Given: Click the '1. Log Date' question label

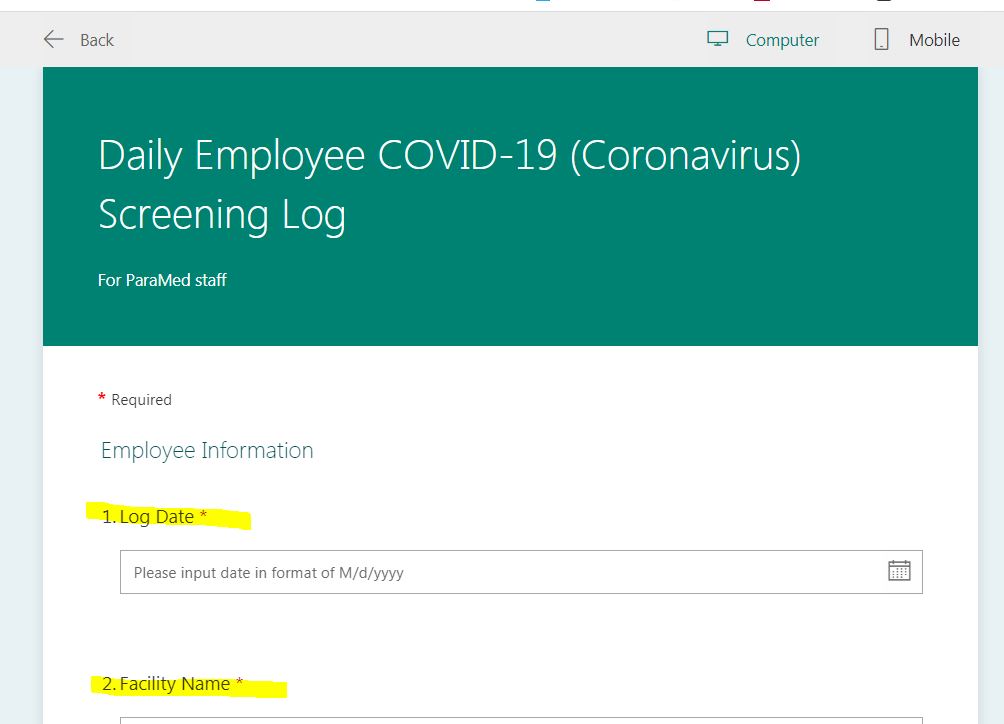Looking at the screenshot, I should (x=154, y=517).
